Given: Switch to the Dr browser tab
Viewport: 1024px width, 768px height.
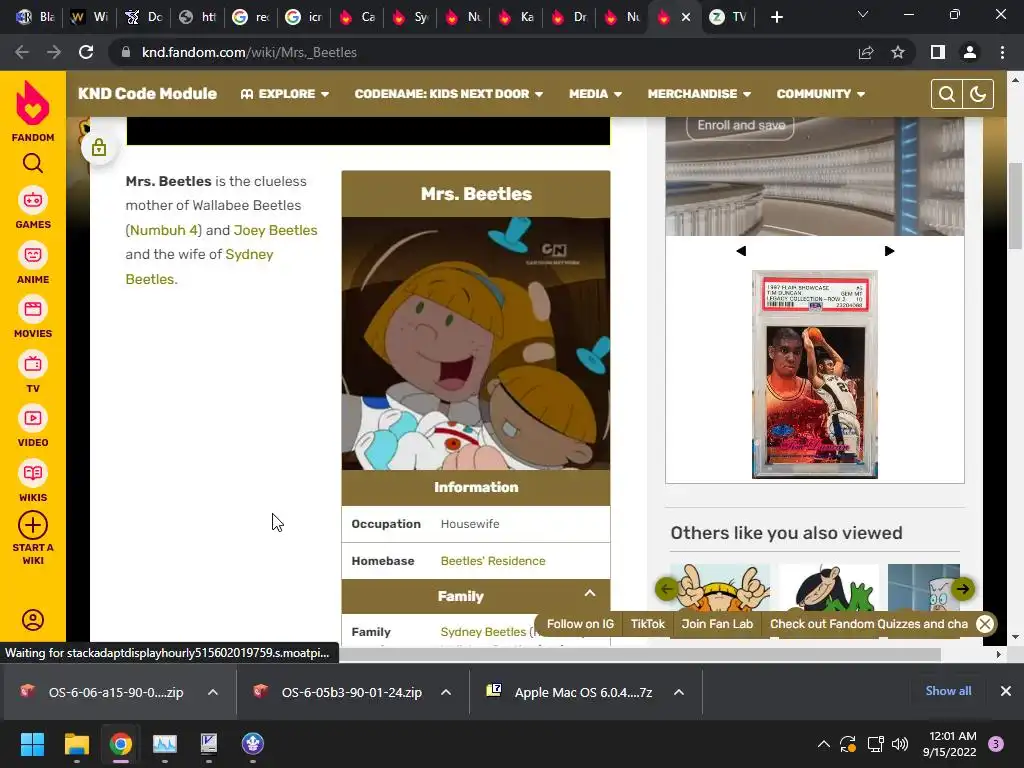Looking at the screenshot, I should click(569, 17).
